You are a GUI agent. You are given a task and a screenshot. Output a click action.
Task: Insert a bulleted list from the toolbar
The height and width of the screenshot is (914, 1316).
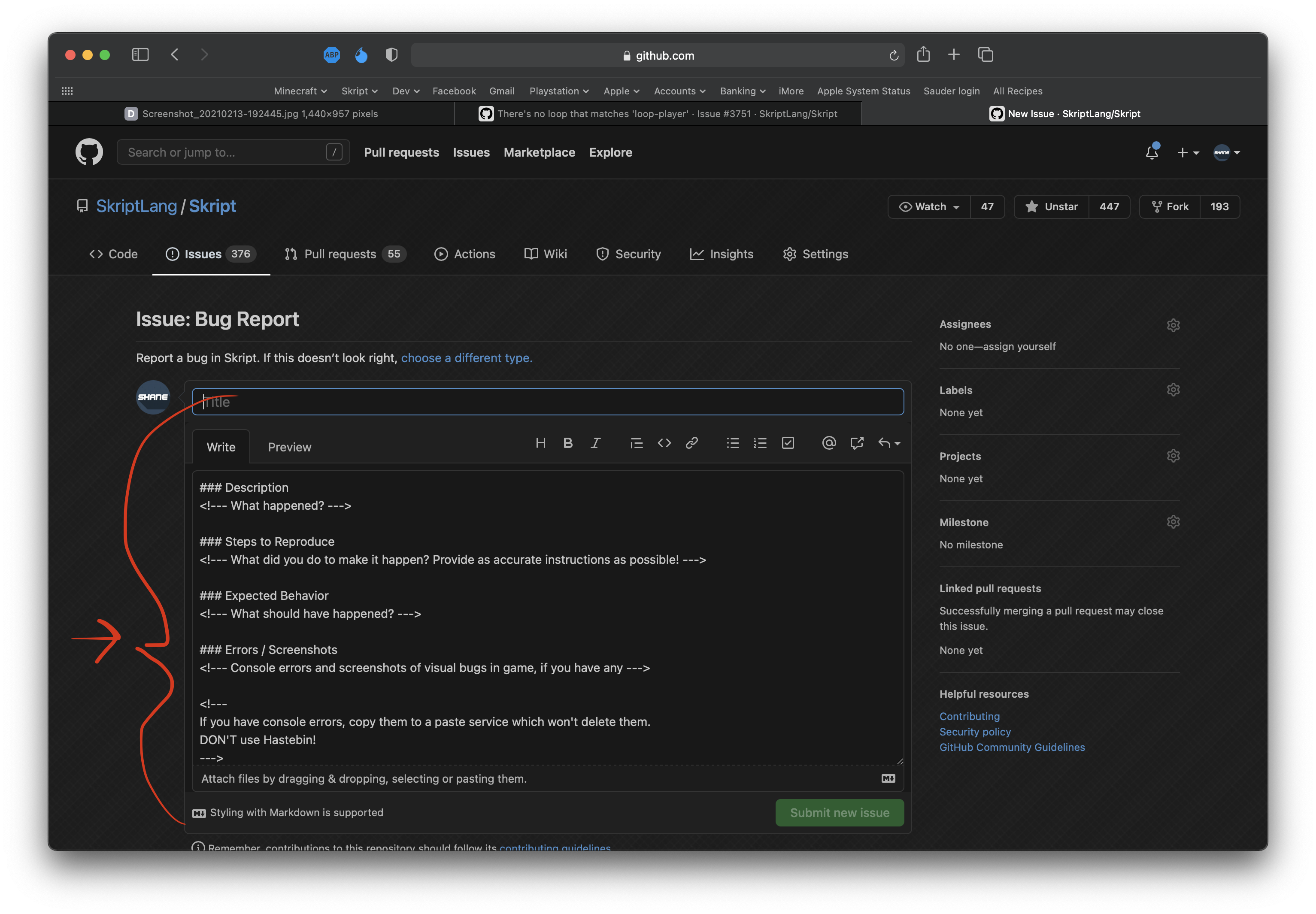[x=732, y=443]
